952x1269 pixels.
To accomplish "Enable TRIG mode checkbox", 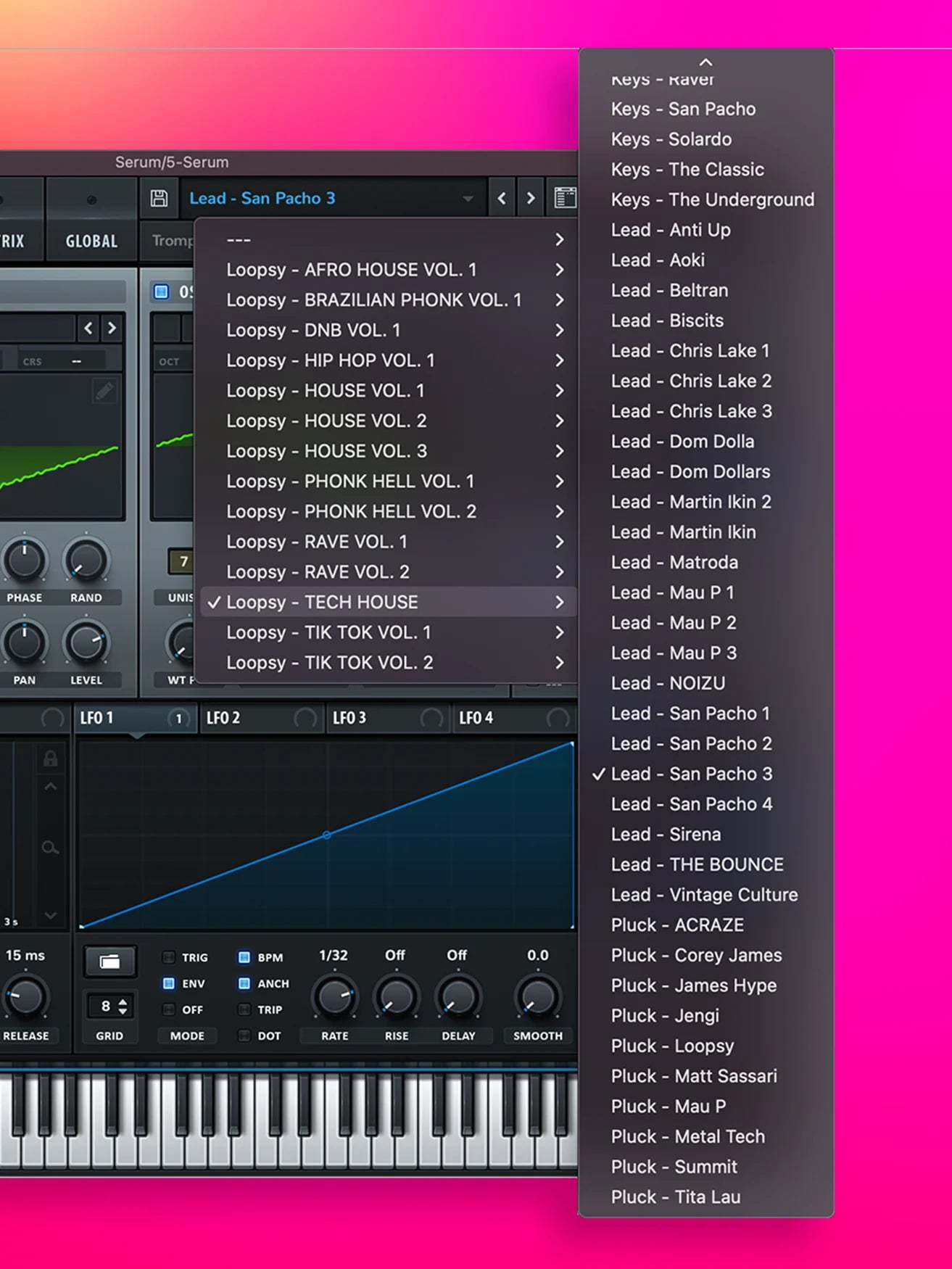I will pyautogui.click(x=169, y=957).
